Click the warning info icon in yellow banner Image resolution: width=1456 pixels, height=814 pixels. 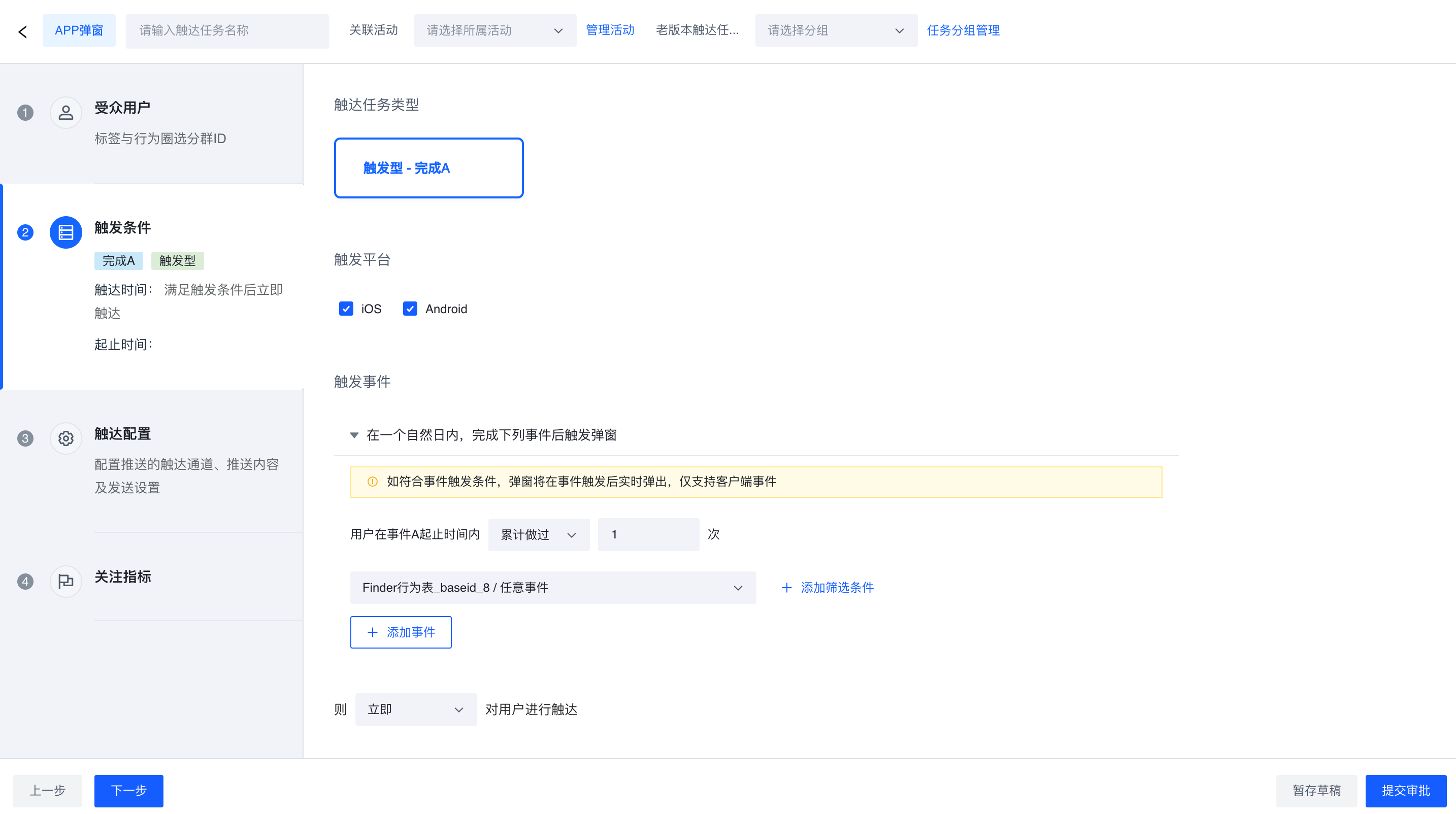[372, 482]
